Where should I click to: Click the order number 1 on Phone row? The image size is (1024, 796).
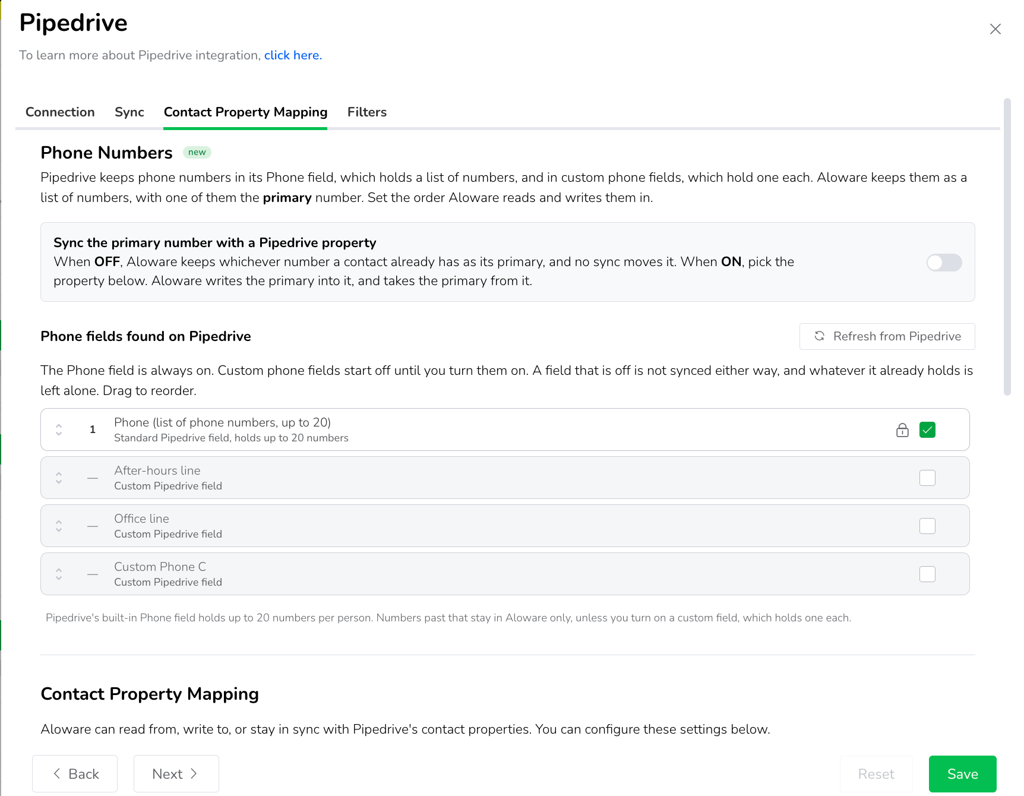coord(92,430)
